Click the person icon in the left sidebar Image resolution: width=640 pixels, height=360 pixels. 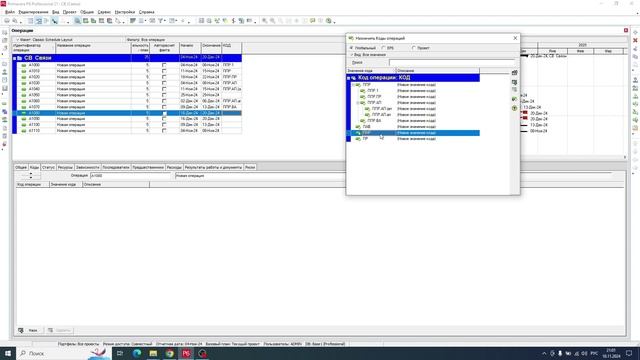tap(4, 72)
